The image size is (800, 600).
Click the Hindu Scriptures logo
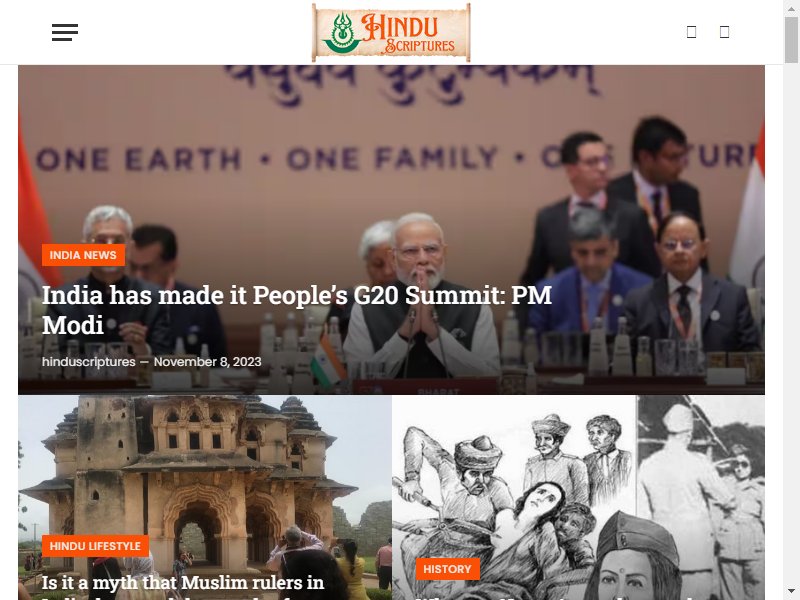(x=391, y=32)
